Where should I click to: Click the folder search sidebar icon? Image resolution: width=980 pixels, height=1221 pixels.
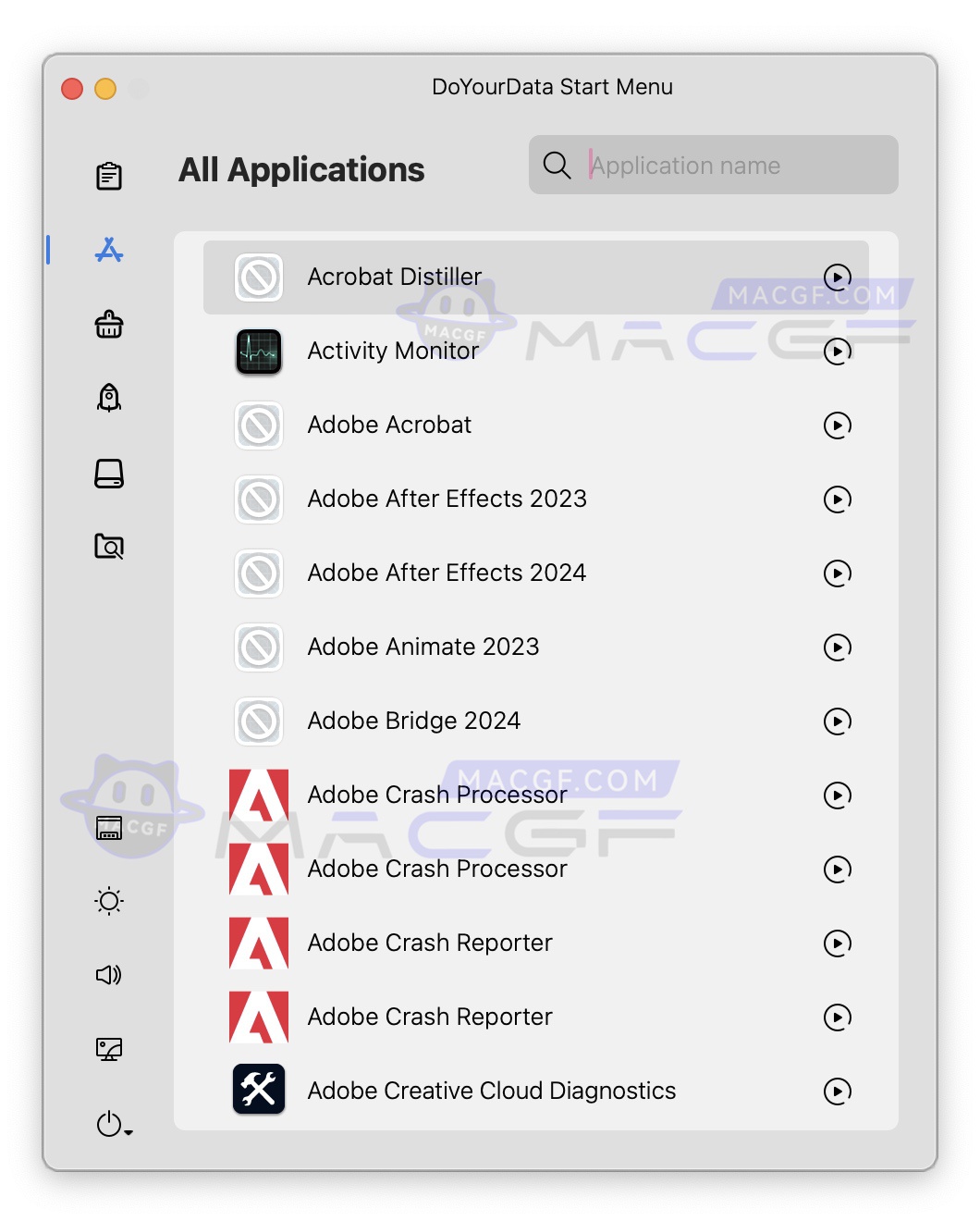click(109, 547)
